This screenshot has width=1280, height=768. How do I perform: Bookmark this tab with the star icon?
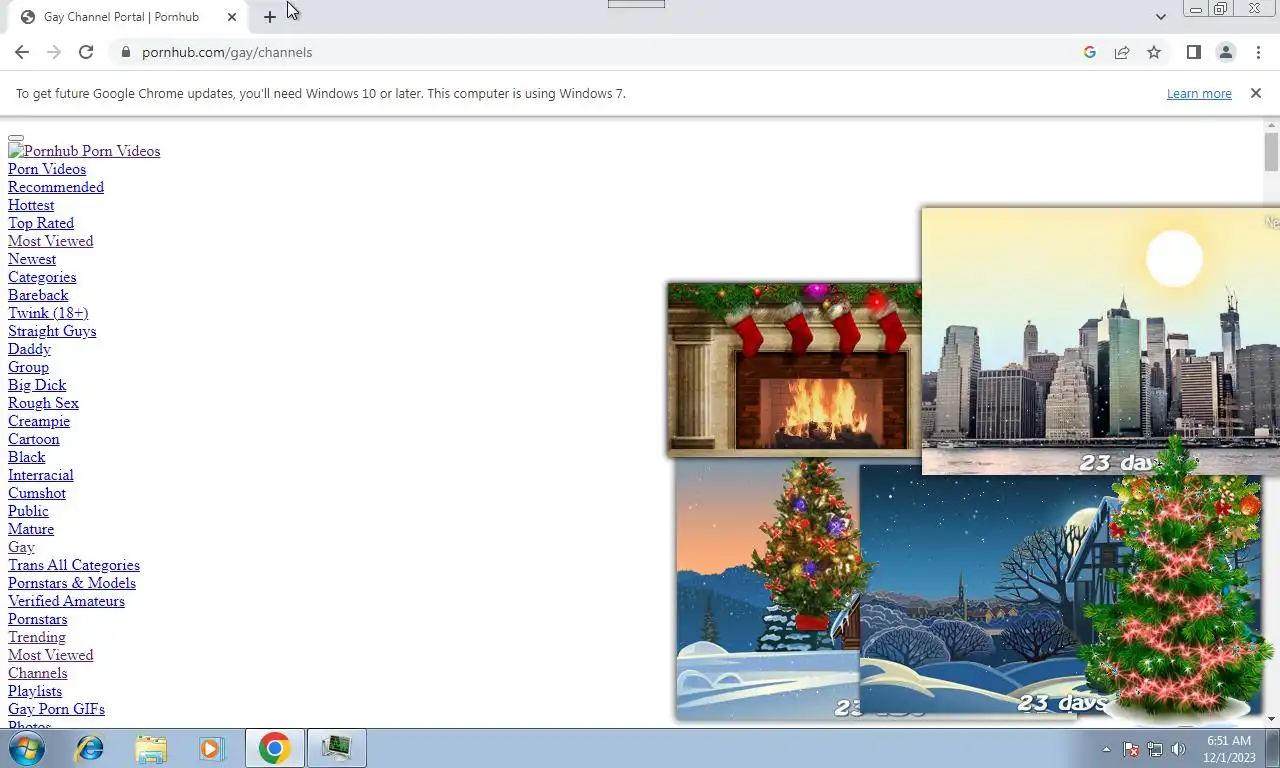[1154, 52]
